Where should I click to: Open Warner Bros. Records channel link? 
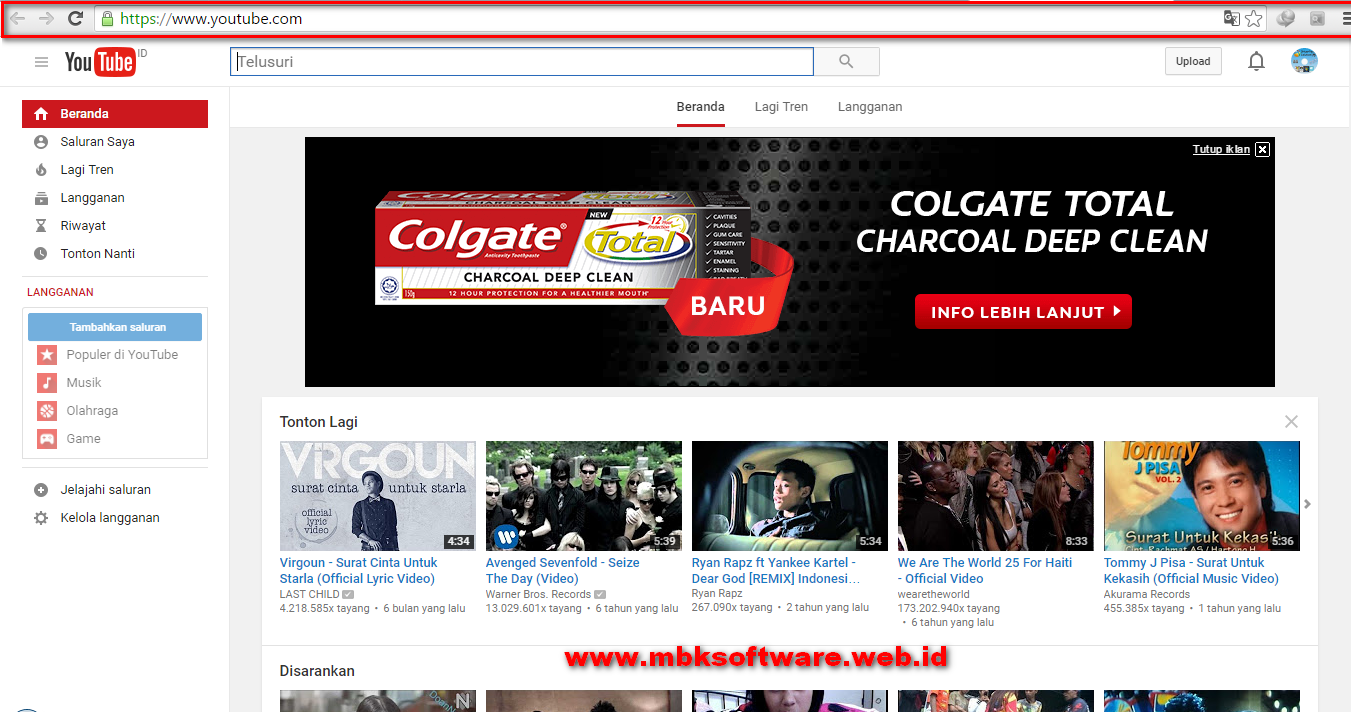(x=538, y=594)
